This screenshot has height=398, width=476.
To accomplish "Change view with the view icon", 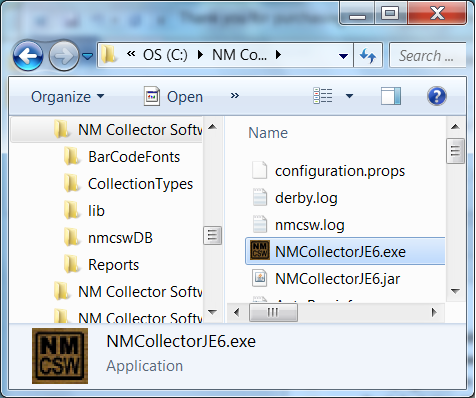I will coord(323,96).
